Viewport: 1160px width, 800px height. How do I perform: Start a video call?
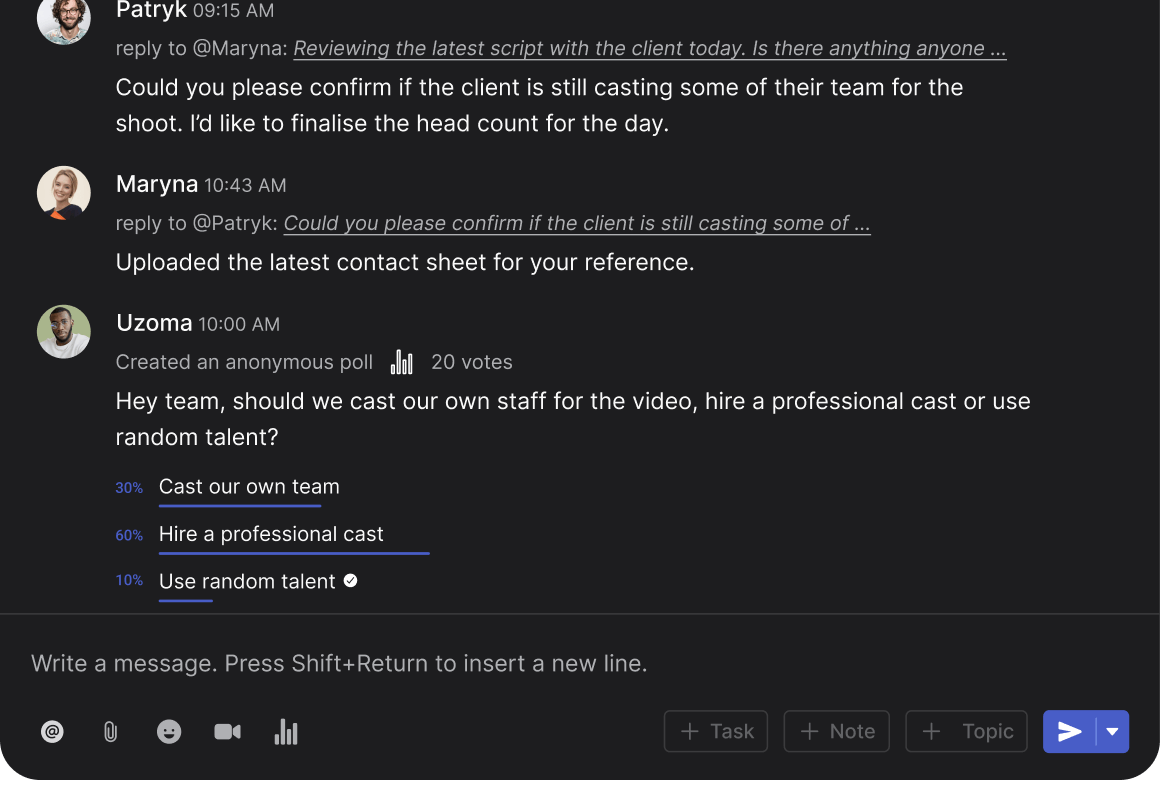click(x=227, y=731)
